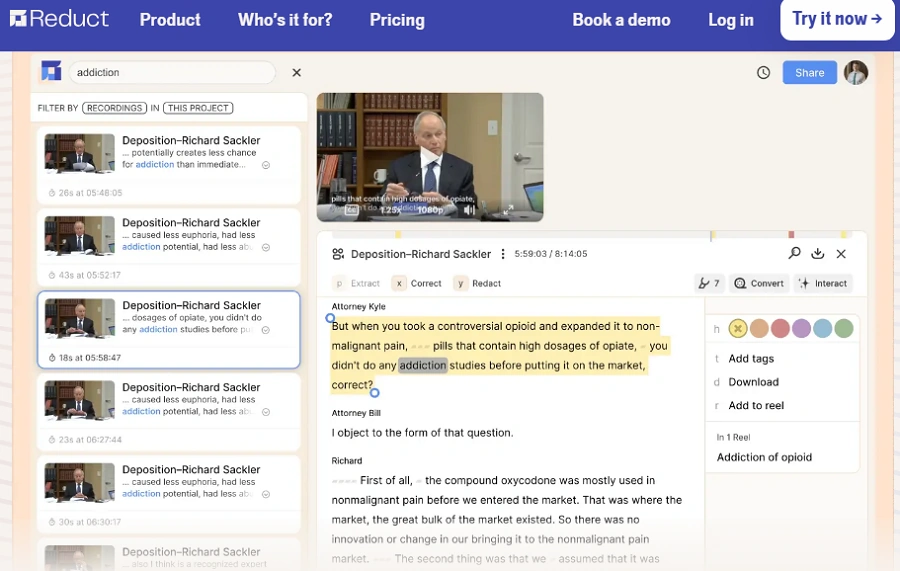Enter fullscreen on the video player

tap(508, 210)
